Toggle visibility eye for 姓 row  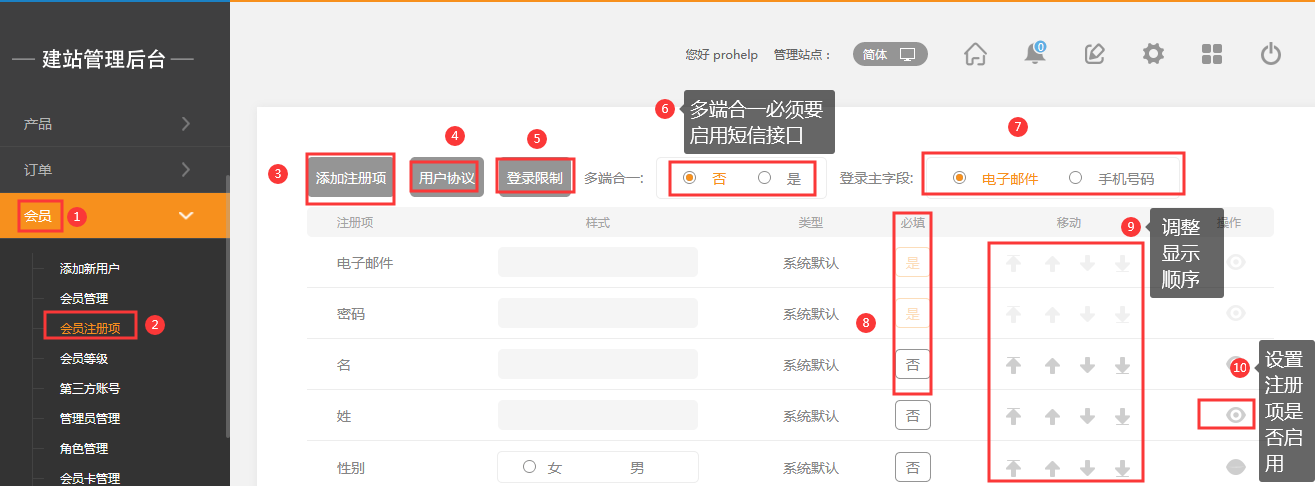coord(1236,415)
